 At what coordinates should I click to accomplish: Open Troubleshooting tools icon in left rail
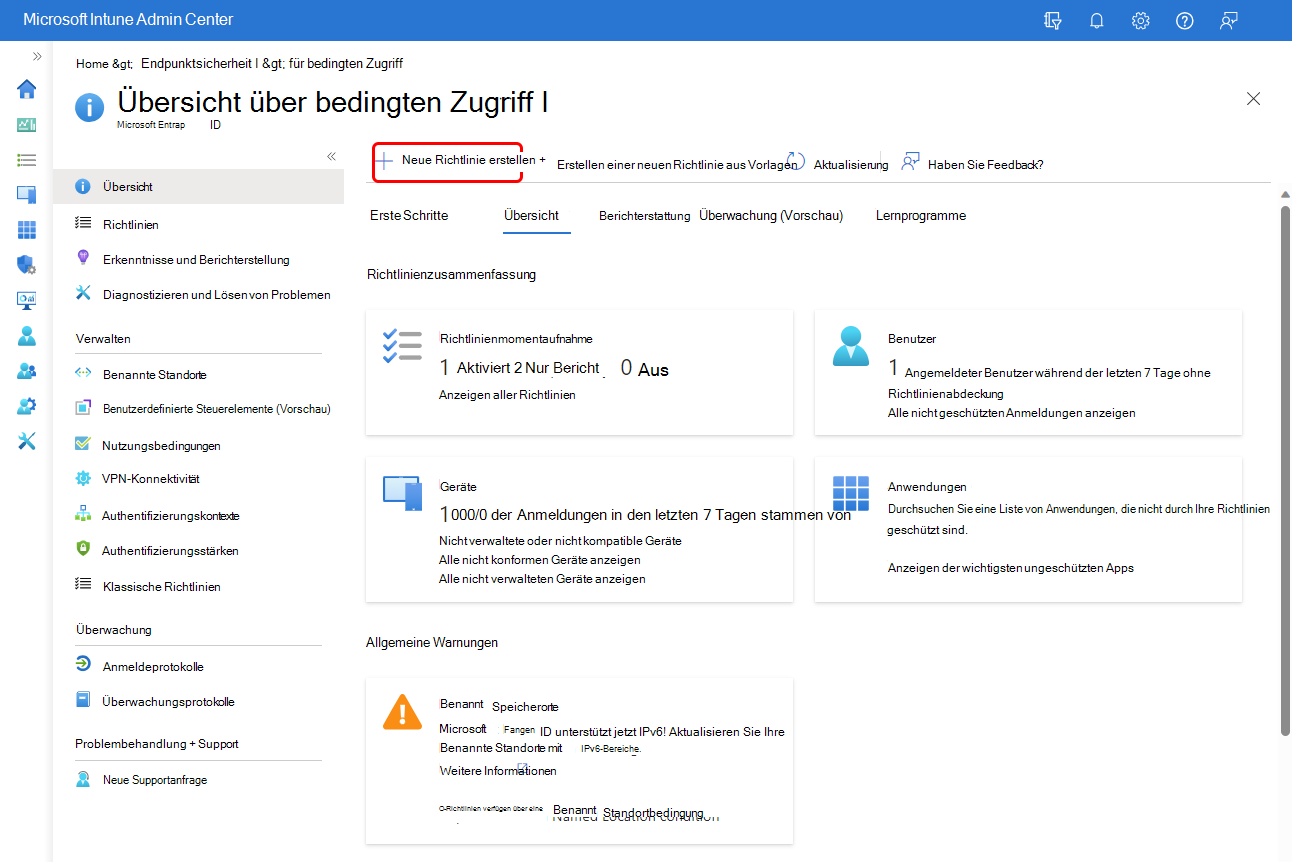pyautogui.click(x=27, y=441)
